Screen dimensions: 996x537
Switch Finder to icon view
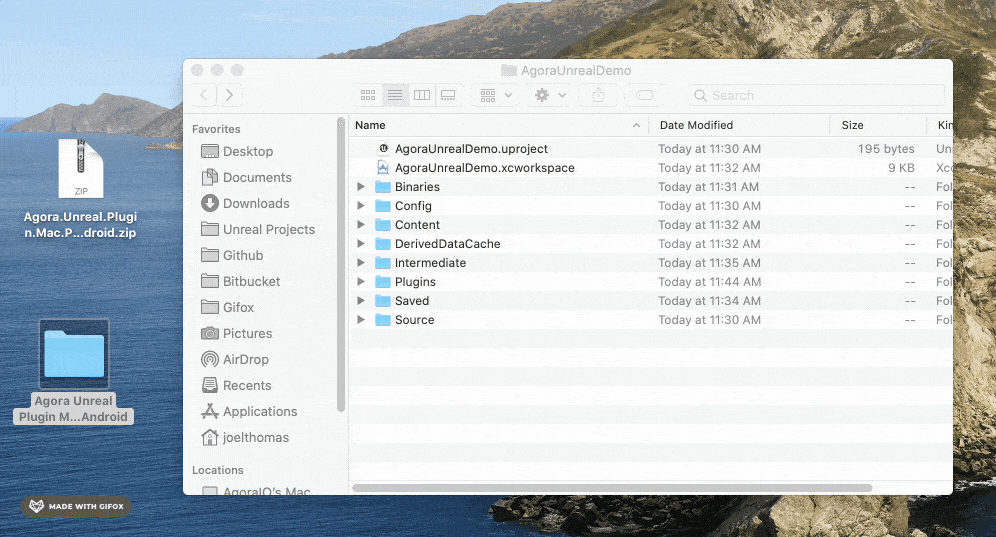[368, 95]
